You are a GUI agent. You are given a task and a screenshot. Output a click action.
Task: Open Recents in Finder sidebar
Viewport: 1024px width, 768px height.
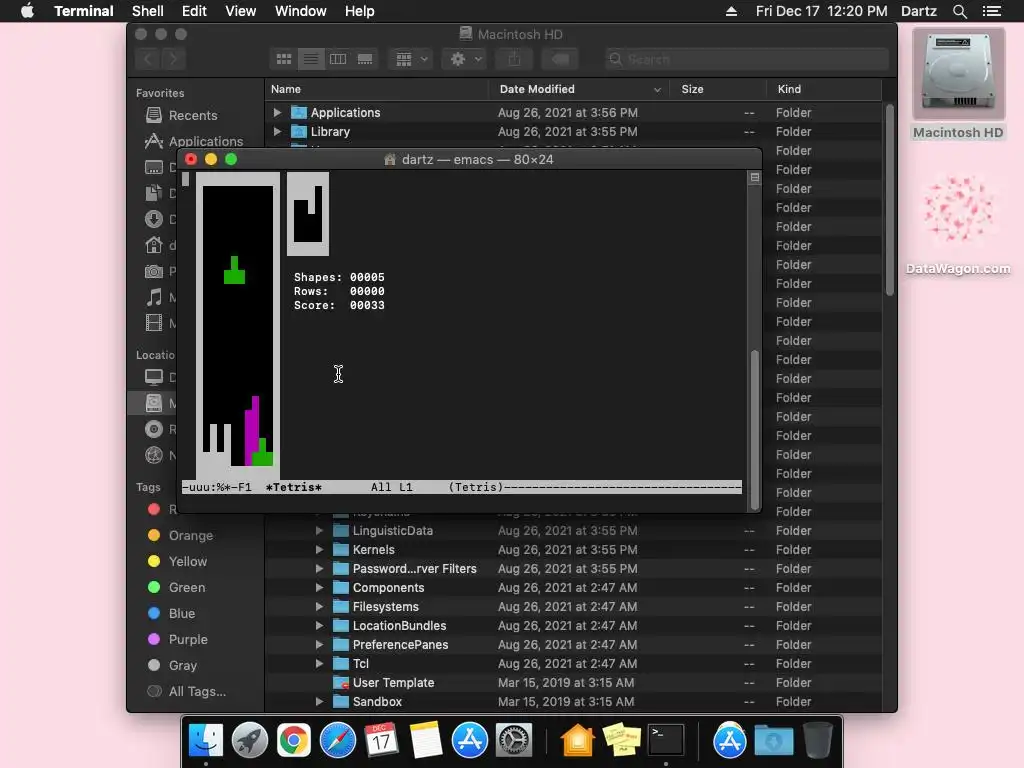pyautogui.click(x=193, y=115)
